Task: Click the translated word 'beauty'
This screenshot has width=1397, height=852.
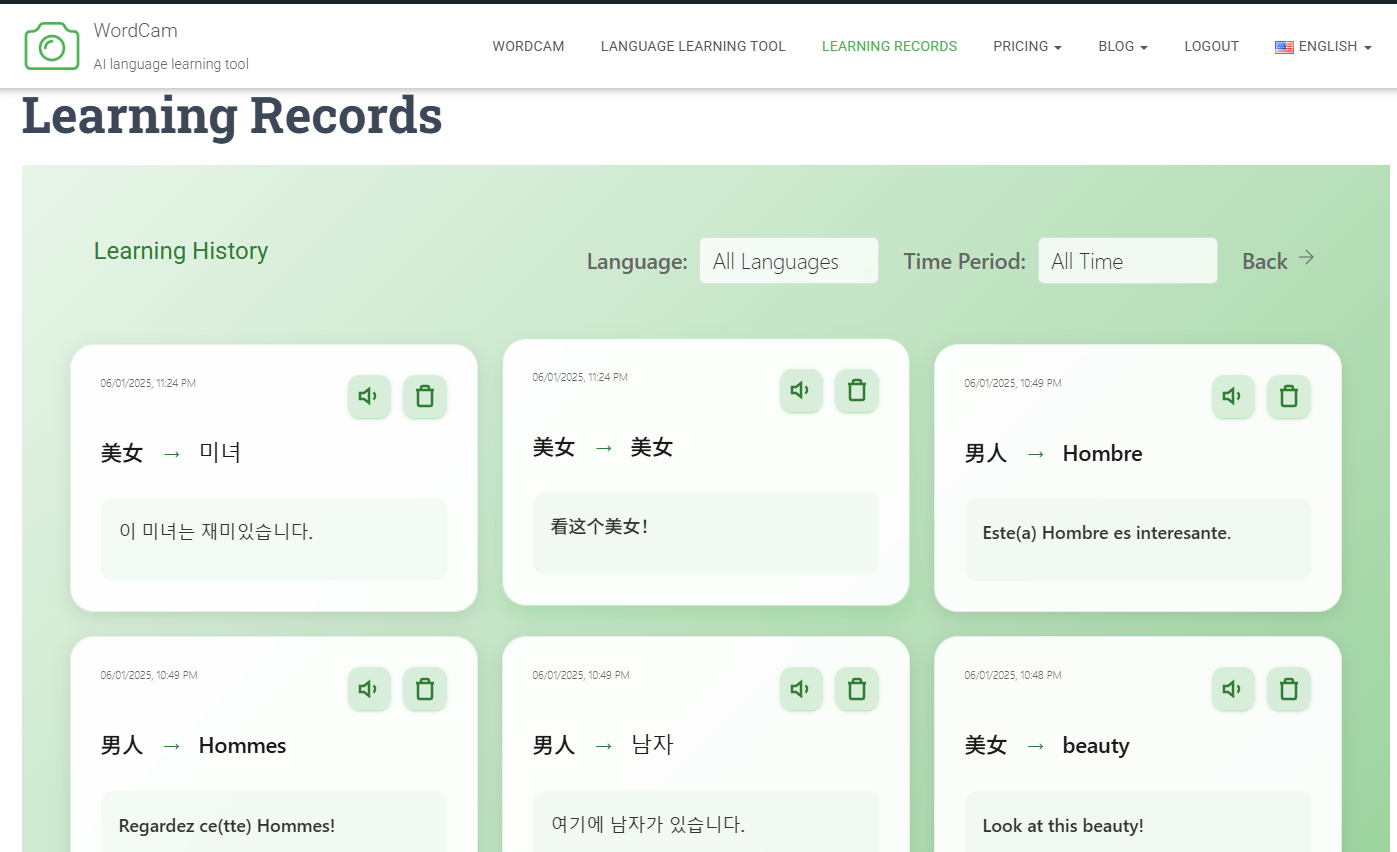Action: (x=1096, y=746)
